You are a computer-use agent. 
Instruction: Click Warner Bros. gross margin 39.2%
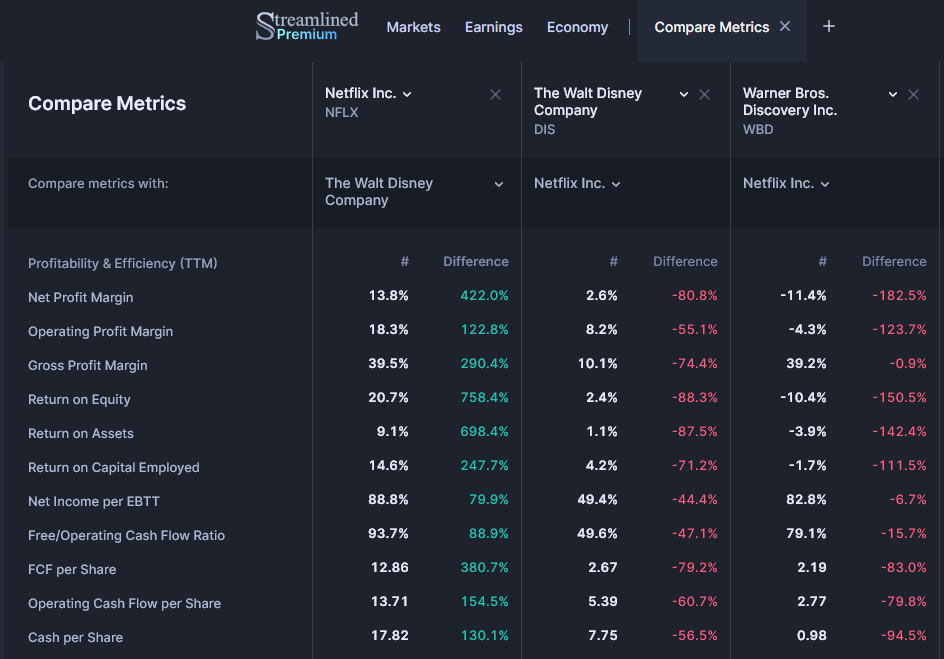click(x=806, y=364)
